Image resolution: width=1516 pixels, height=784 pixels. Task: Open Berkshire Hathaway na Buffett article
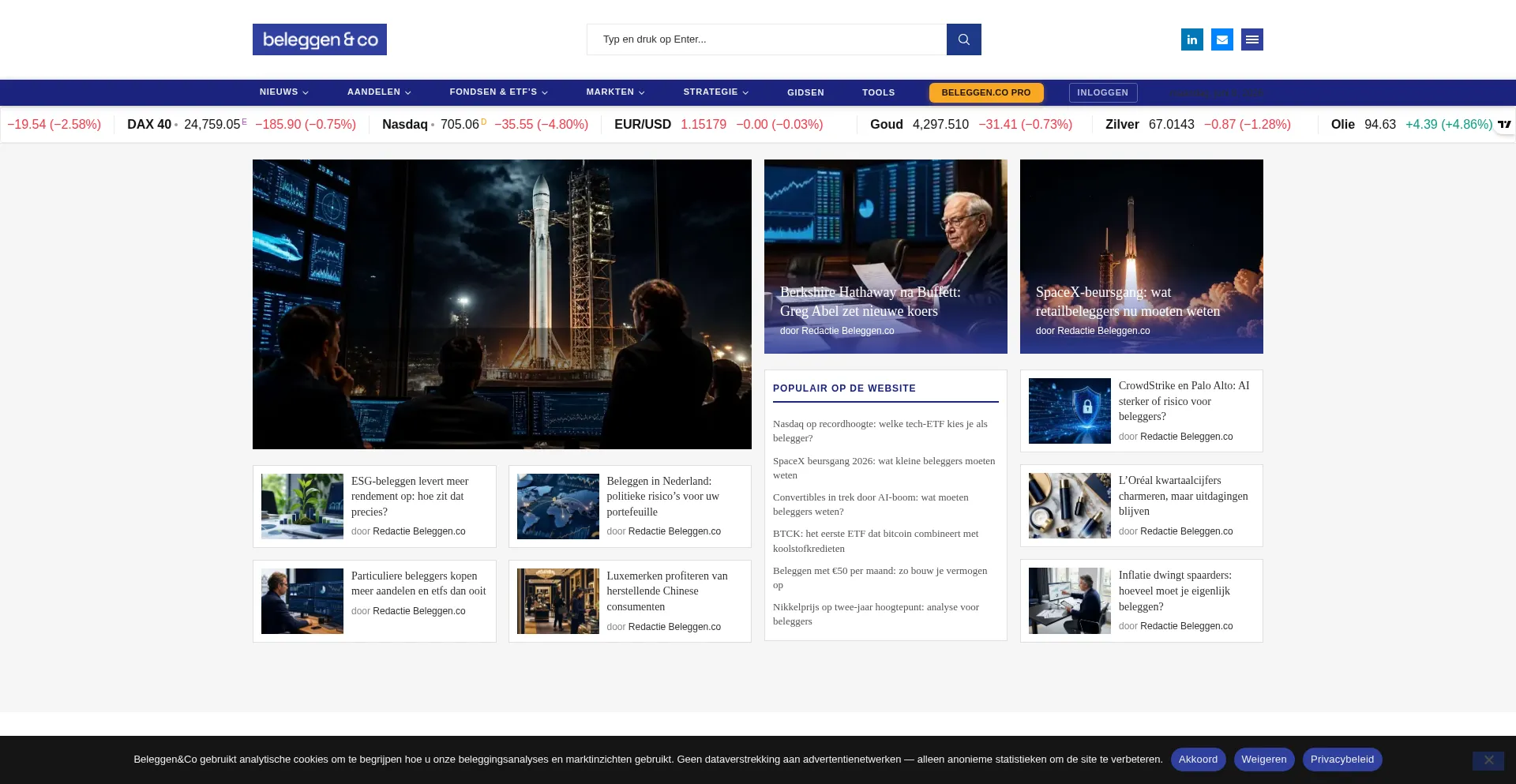tap(870, 302)
